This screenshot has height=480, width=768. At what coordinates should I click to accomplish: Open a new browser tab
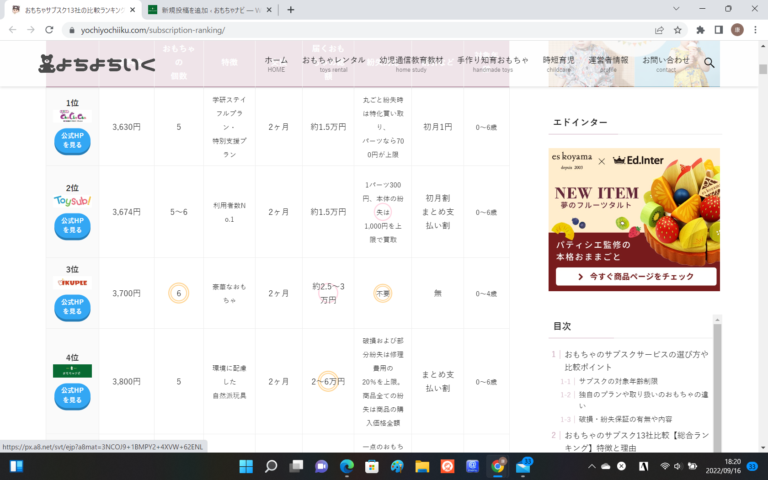[x=290, y=9]
